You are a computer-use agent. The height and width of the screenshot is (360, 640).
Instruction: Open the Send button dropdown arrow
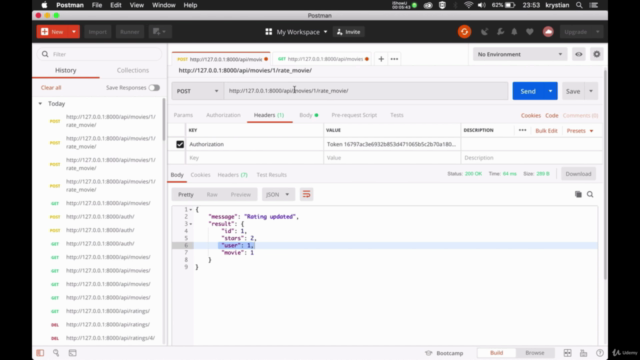(550, 91)
